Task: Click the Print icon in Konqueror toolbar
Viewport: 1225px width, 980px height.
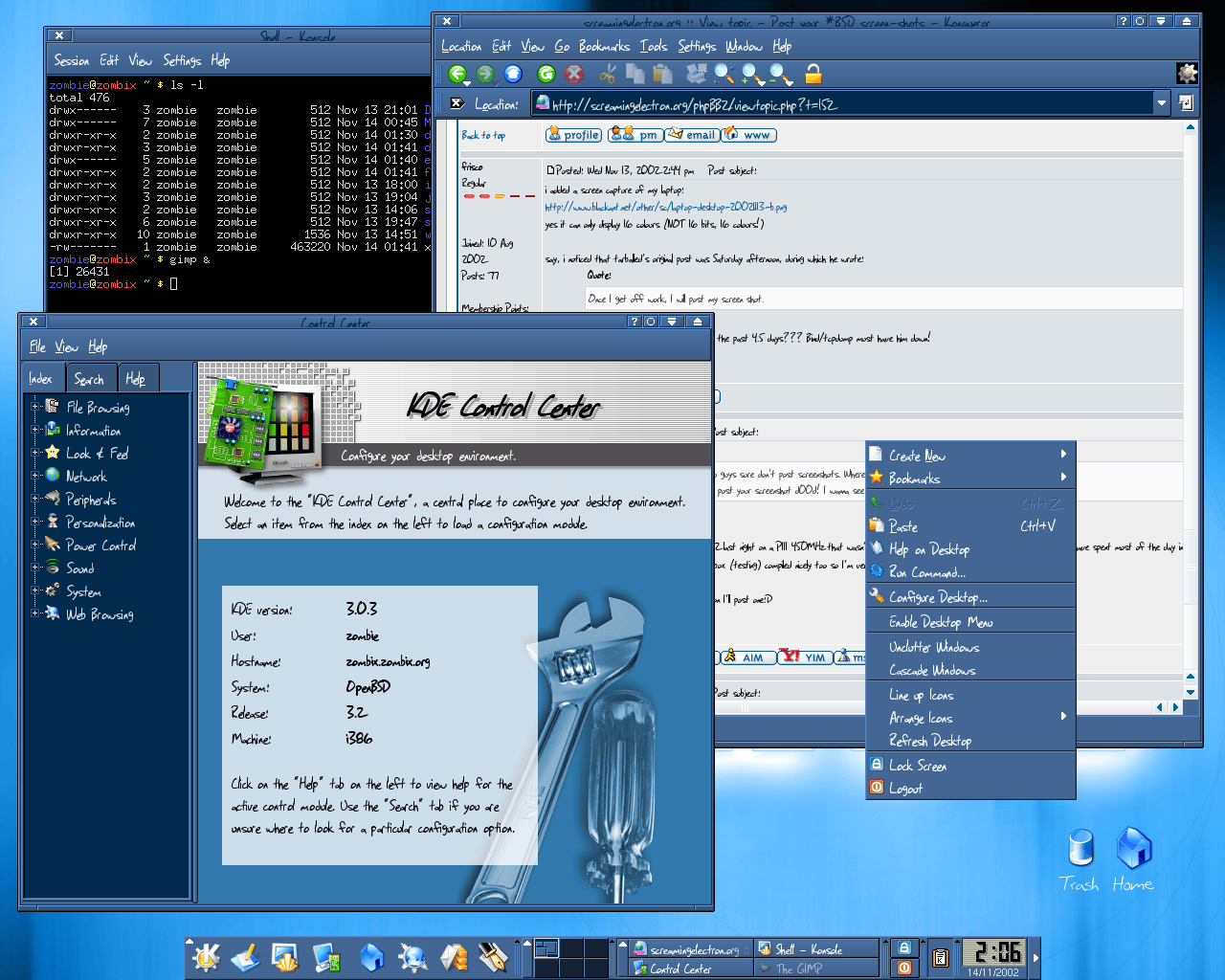Action: (696, 75)
